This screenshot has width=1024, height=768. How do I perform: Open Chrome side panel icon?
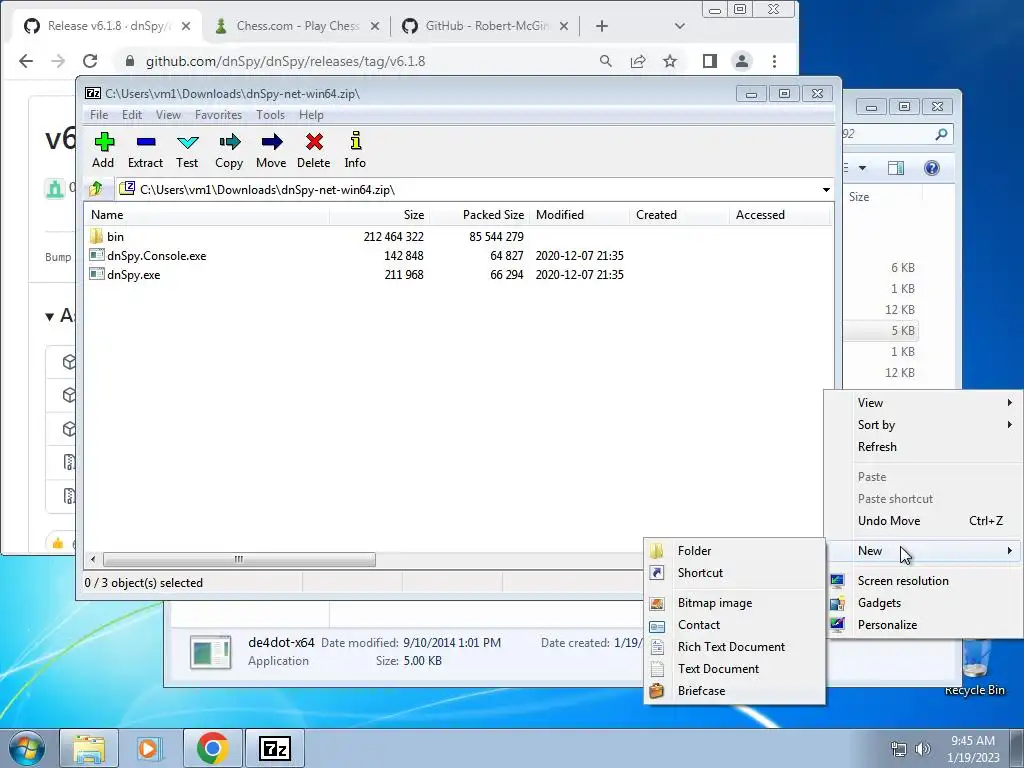[710, 61]
